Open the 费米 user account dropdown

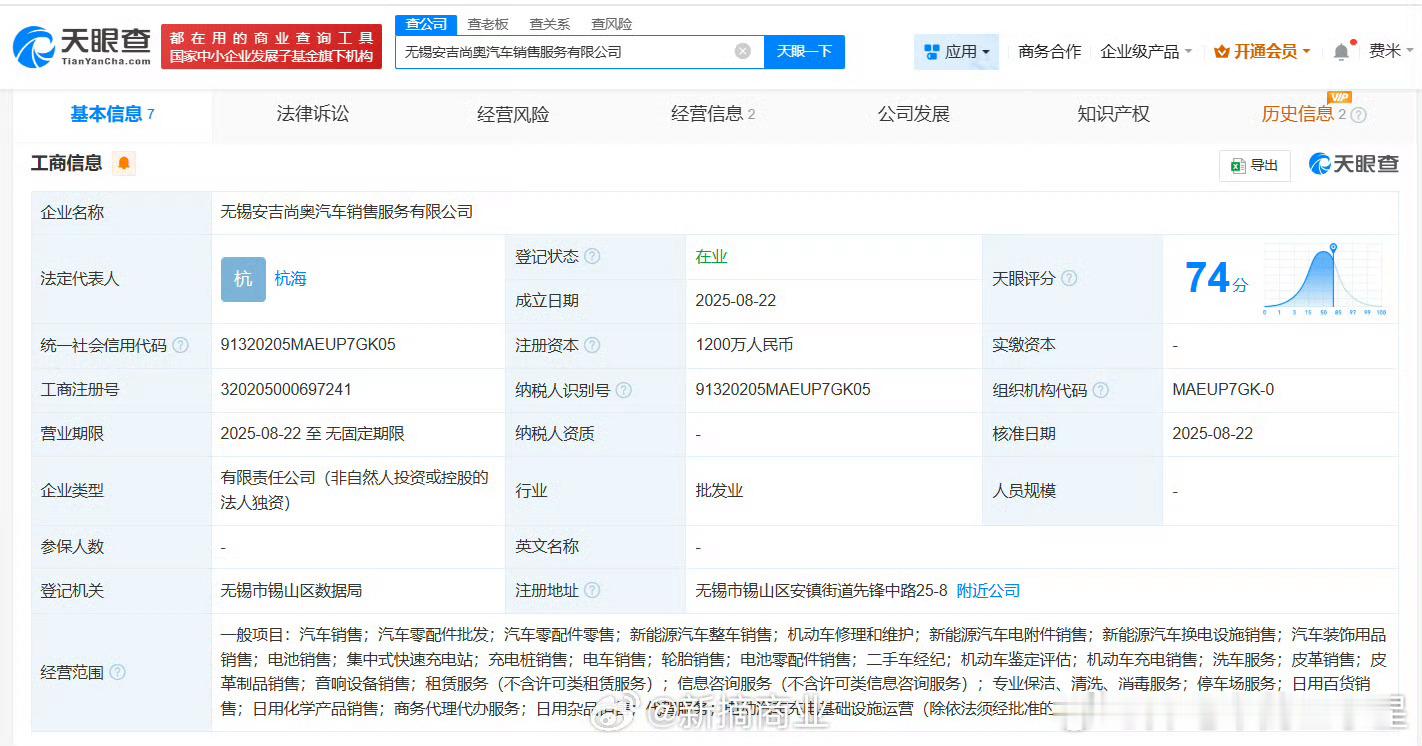(1390, 51)
